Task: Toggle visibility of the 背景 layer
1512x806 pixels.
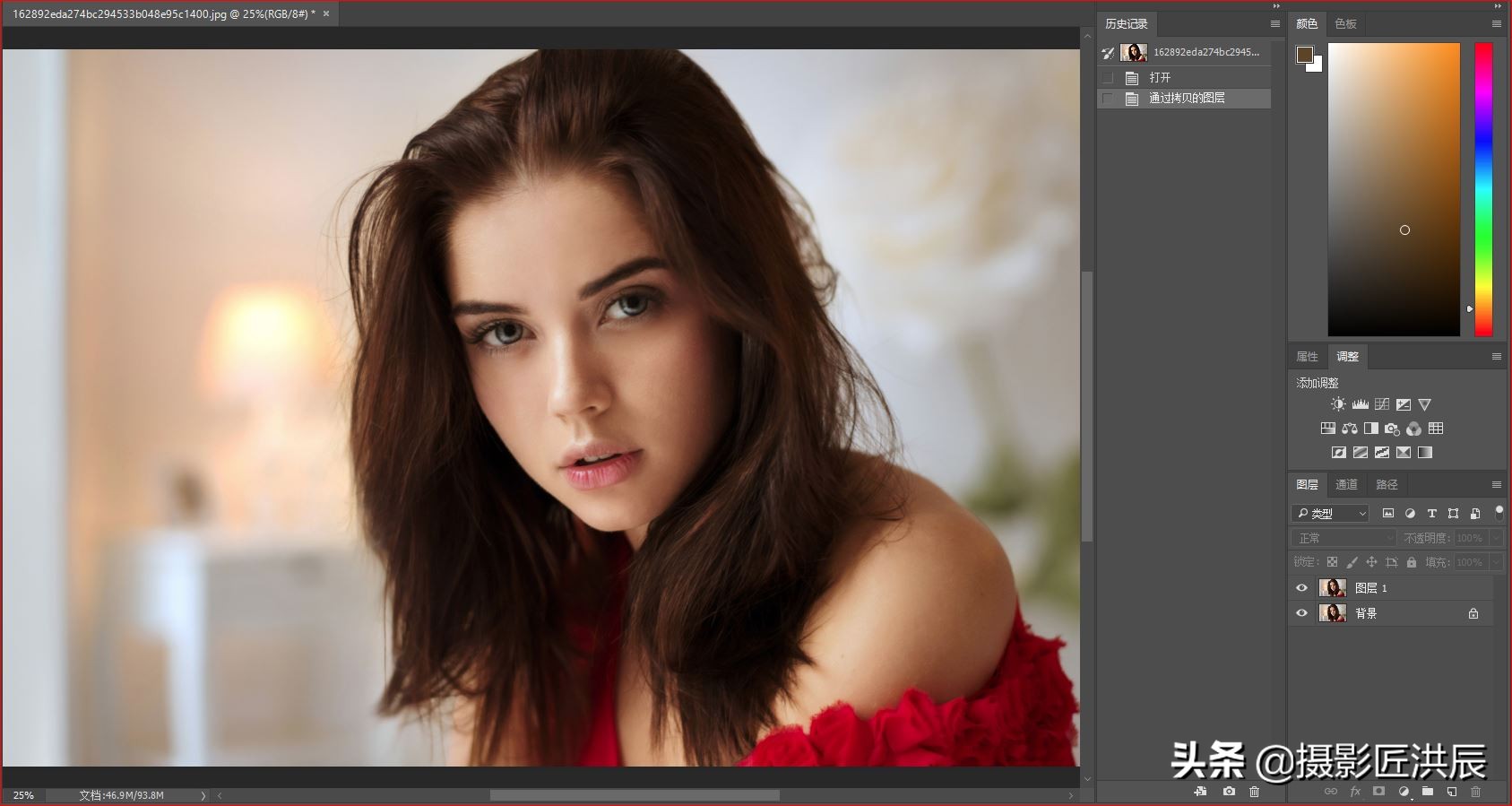Action: coord(1302,613)
